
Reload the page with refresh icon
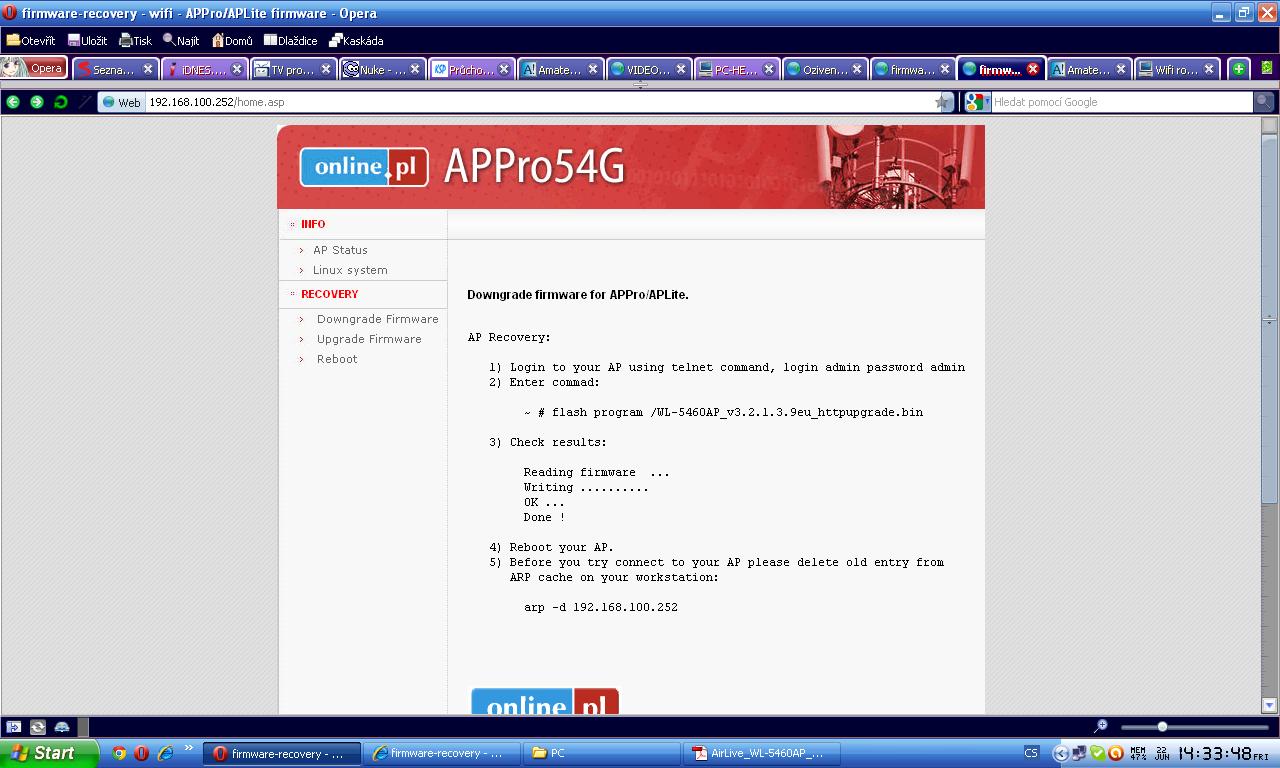pyautogui.click(x=61, y=102)
